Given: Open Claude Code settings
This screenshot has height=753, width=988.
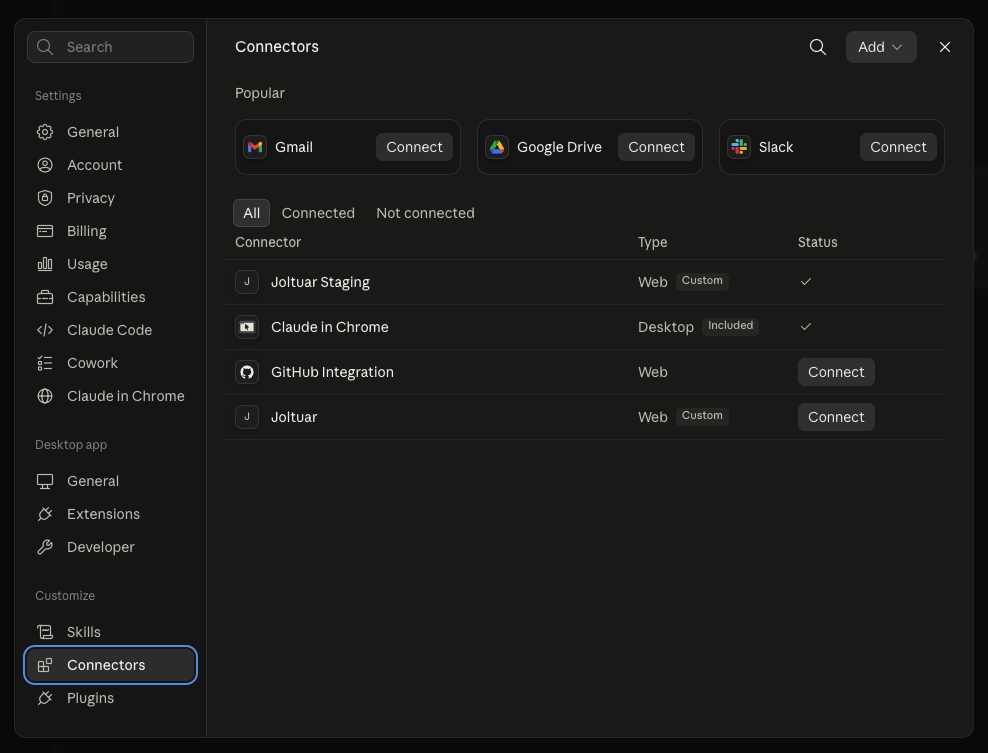Looking at the screenshot, I should coord(110,330).
